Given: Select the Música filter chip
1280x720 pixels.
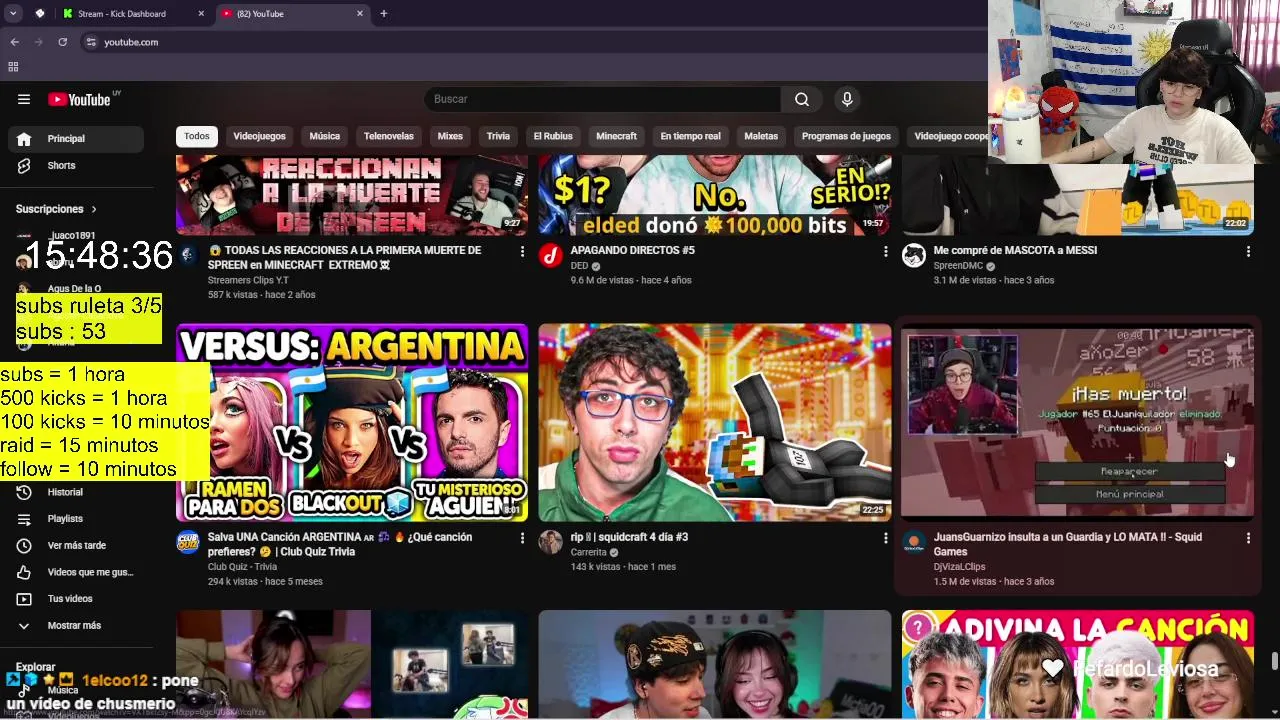Looking at the screenshot, I should click(324, 136).
